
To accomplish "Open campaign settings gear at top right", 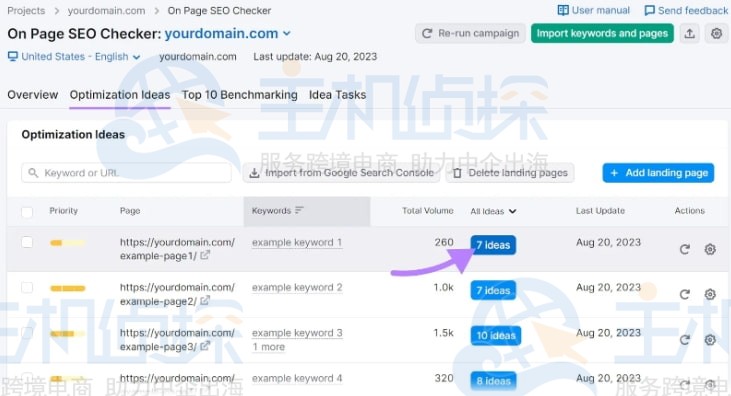I will pos(717,34).
